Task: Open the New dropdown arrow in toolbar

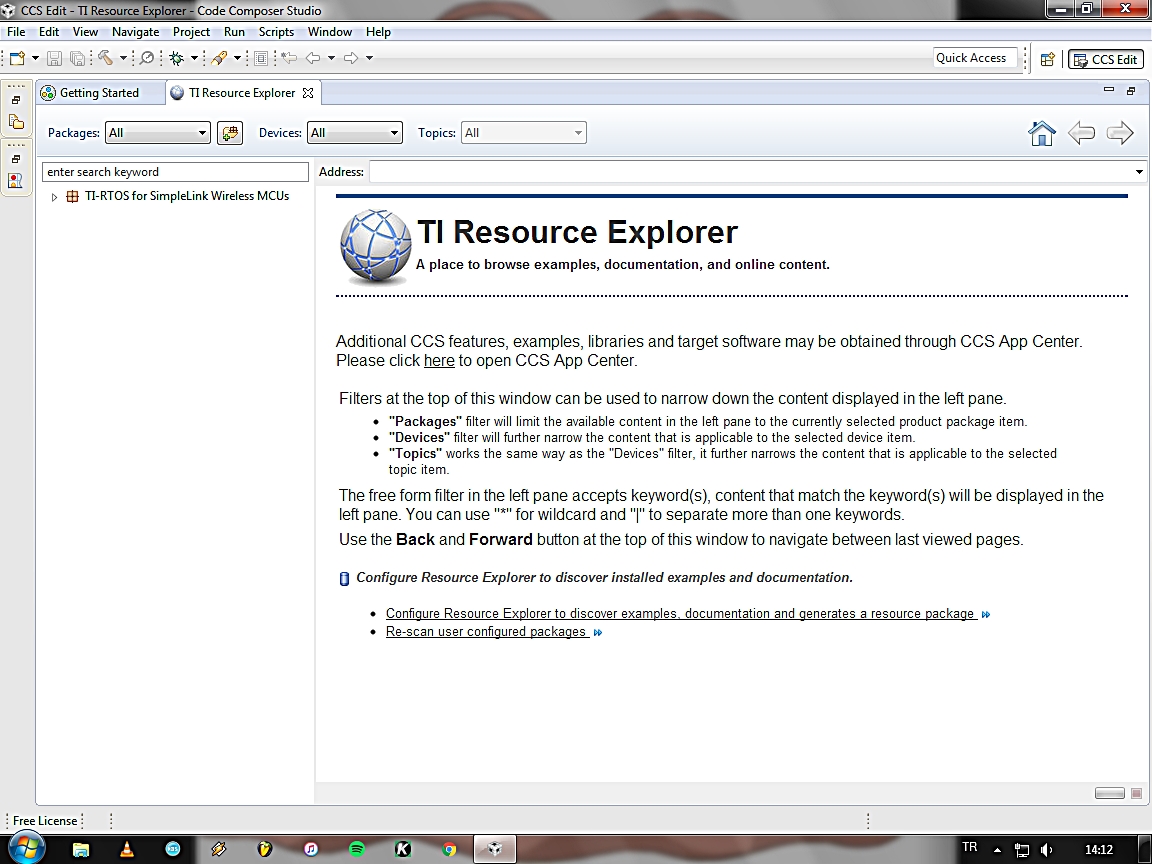Action: click(x=35, y=58)
